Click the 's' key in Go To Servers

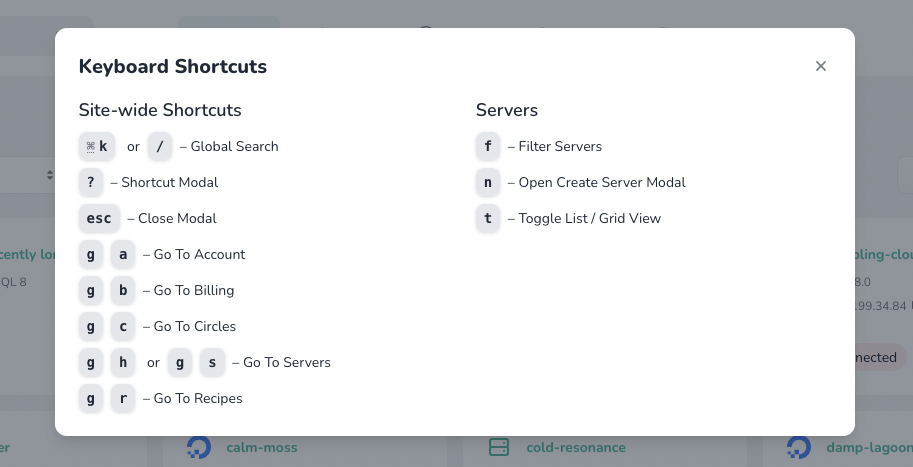click(212, 362)
